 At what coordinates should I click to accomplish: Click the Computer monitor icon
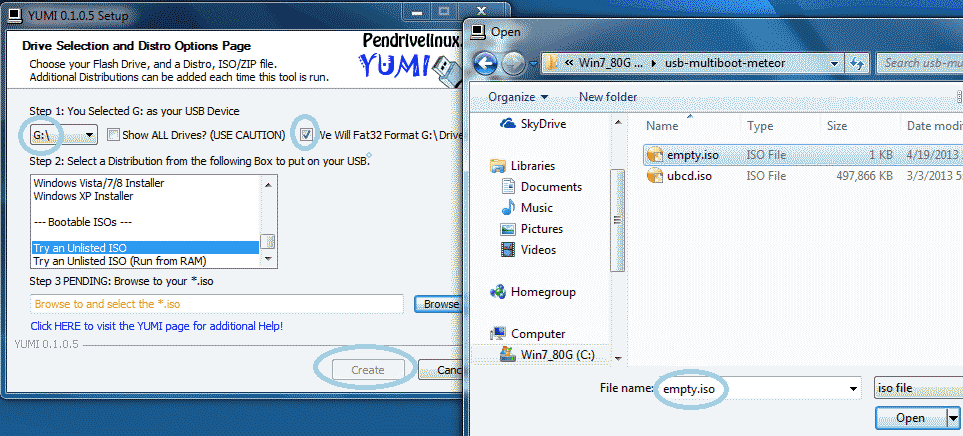[x=497, y=334]
